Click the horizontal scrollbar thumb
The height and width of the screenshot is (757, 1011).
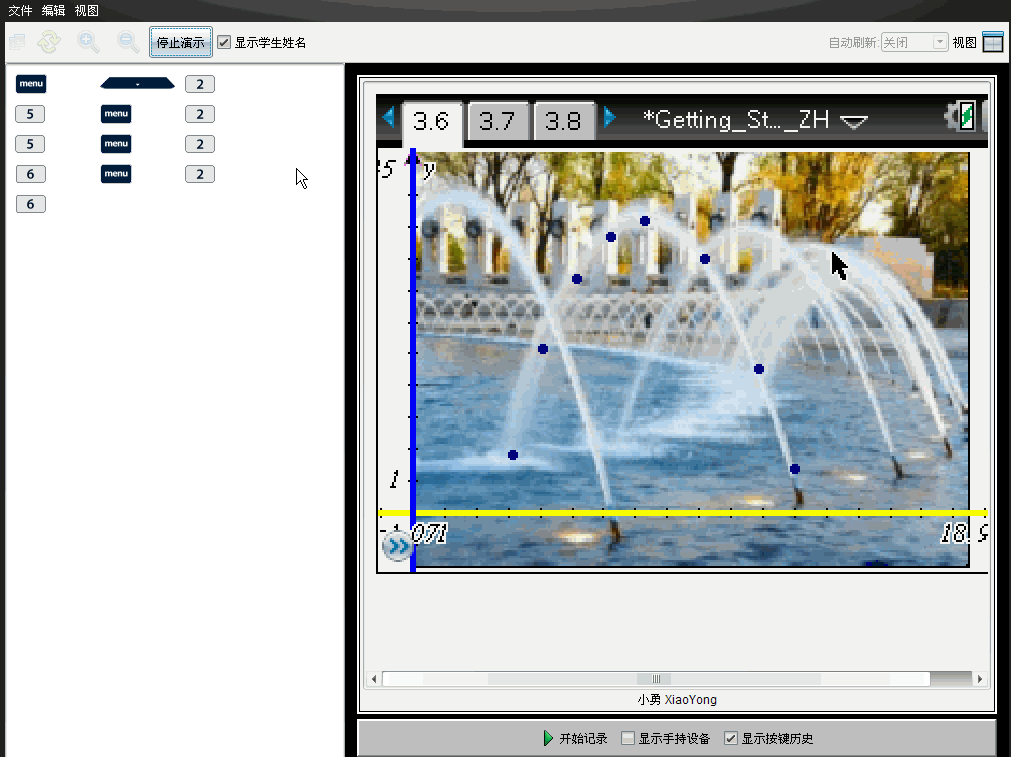pyautogui.click(x=656, y=679)
